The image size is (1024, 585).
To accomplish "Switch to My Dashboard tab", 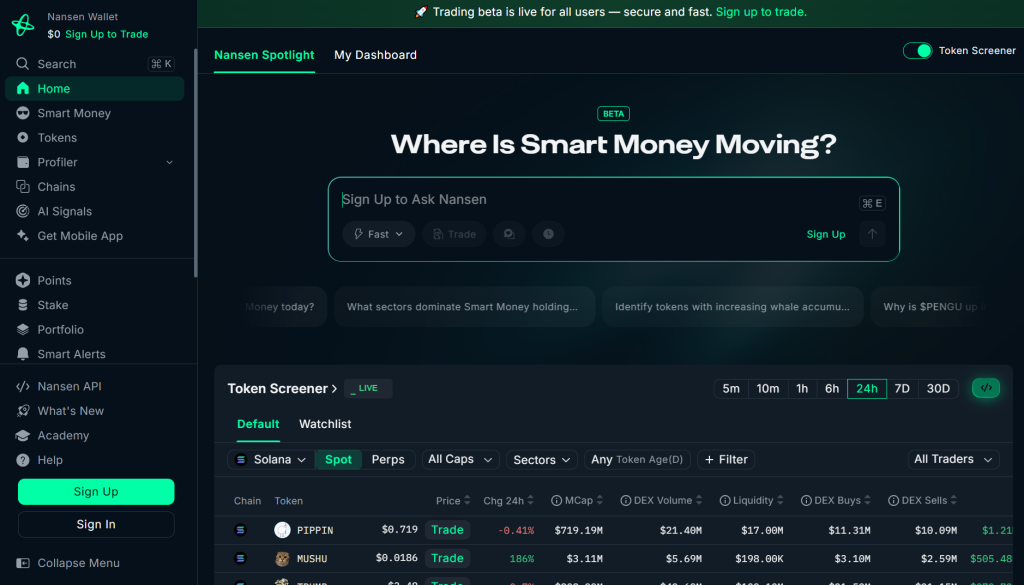I will coord(375,55).
